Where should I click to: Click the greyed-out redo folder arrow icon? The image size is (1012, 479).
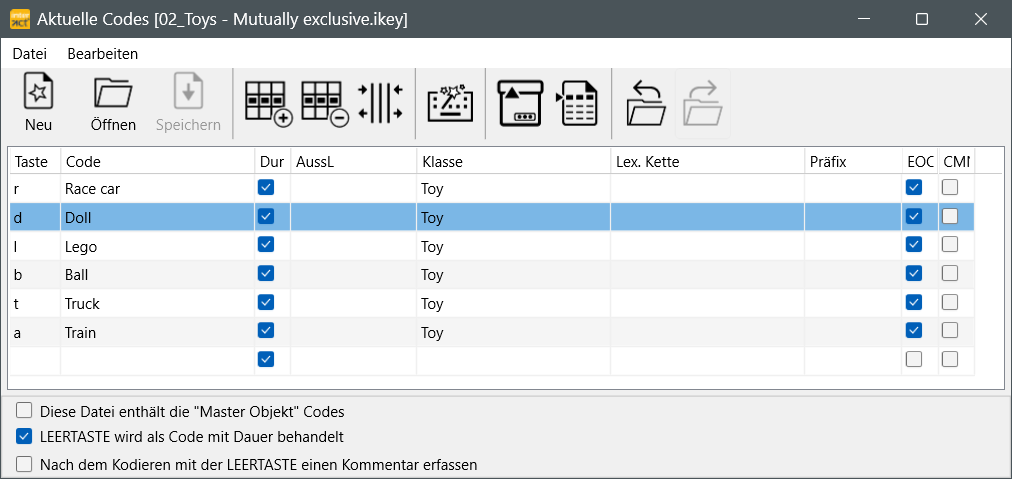(703, 103)
